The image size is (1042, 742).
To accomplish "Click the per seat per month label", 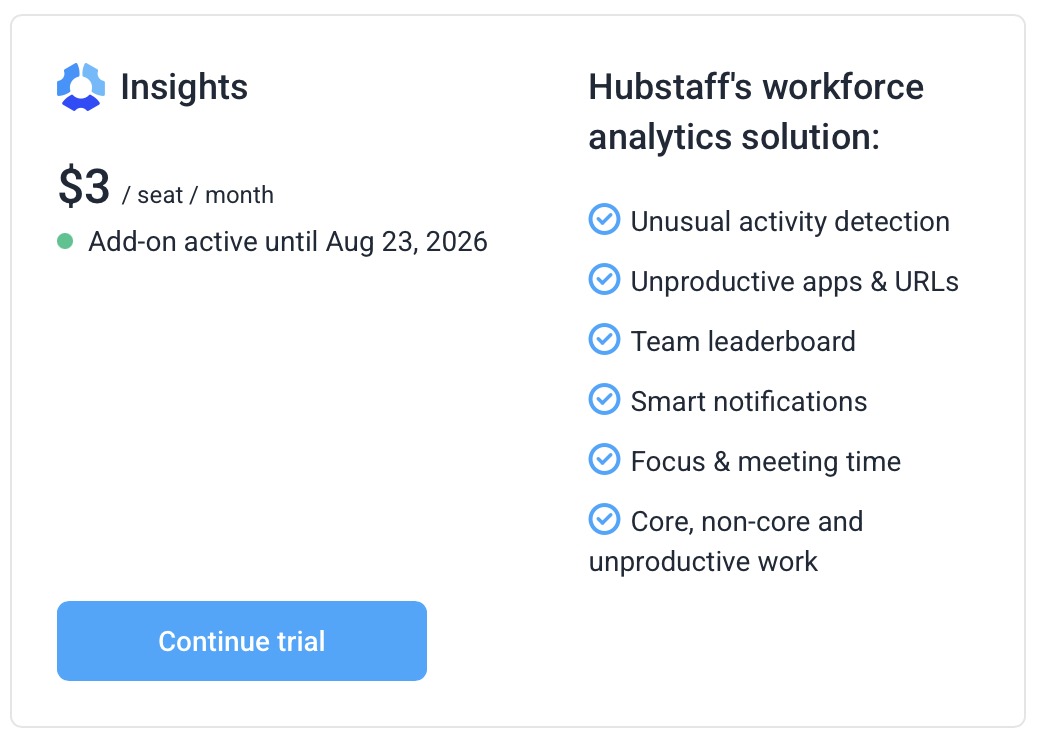I will tap(198, 195).
